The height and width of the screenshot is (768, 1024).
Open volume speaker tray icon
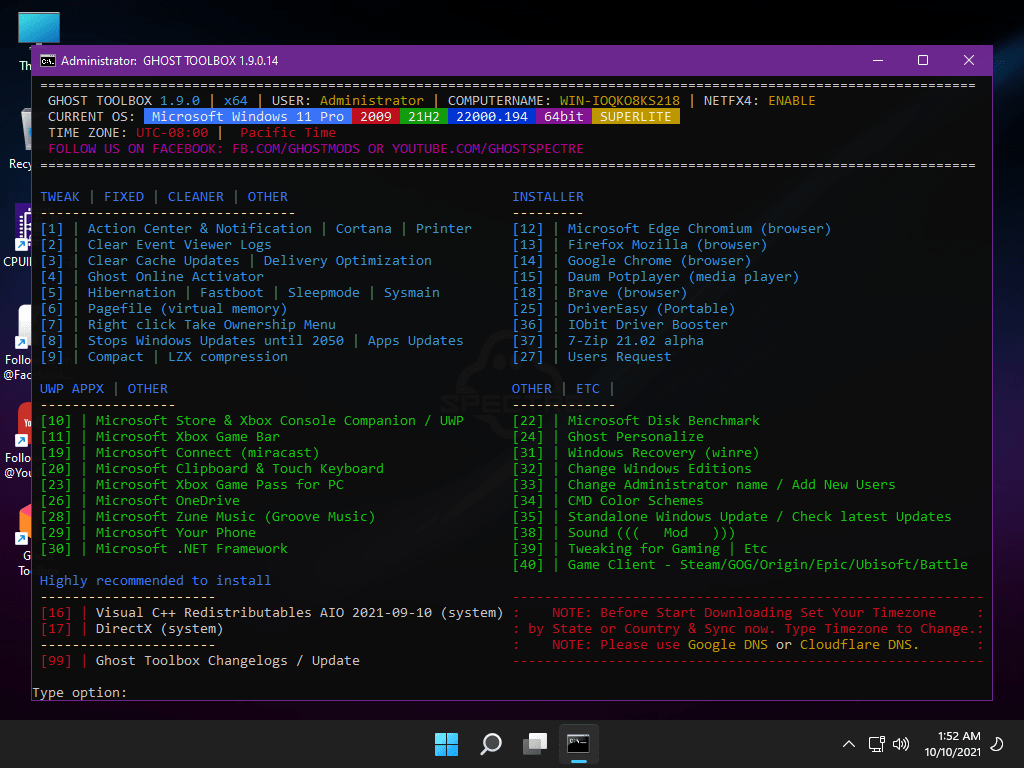pyautogui.click(x=901, y=744)
